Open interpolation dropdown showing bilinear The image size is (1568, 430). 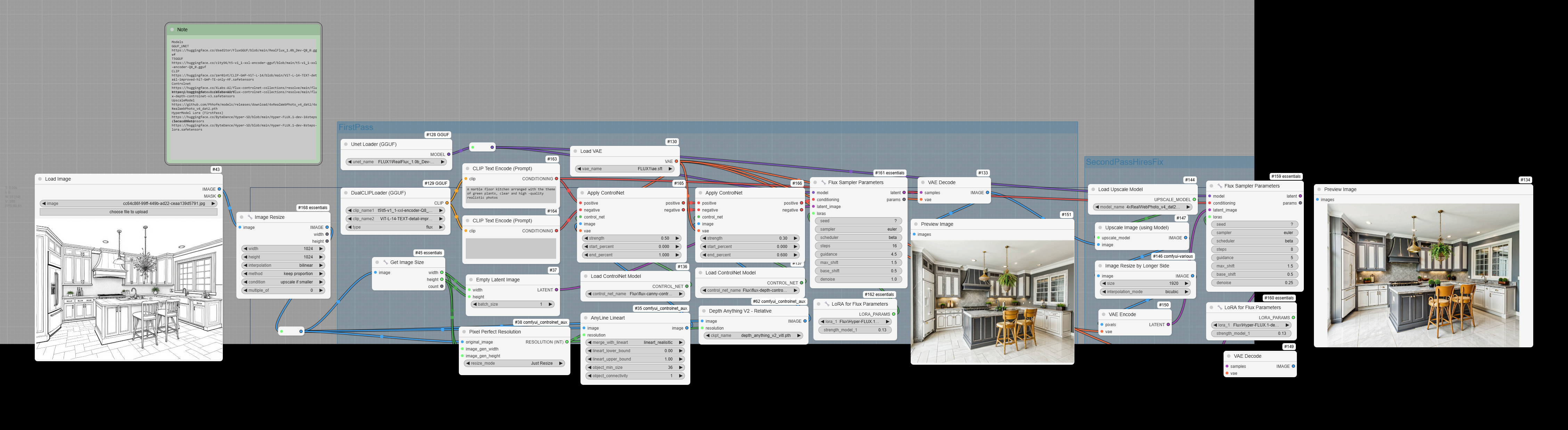[284, 265]
